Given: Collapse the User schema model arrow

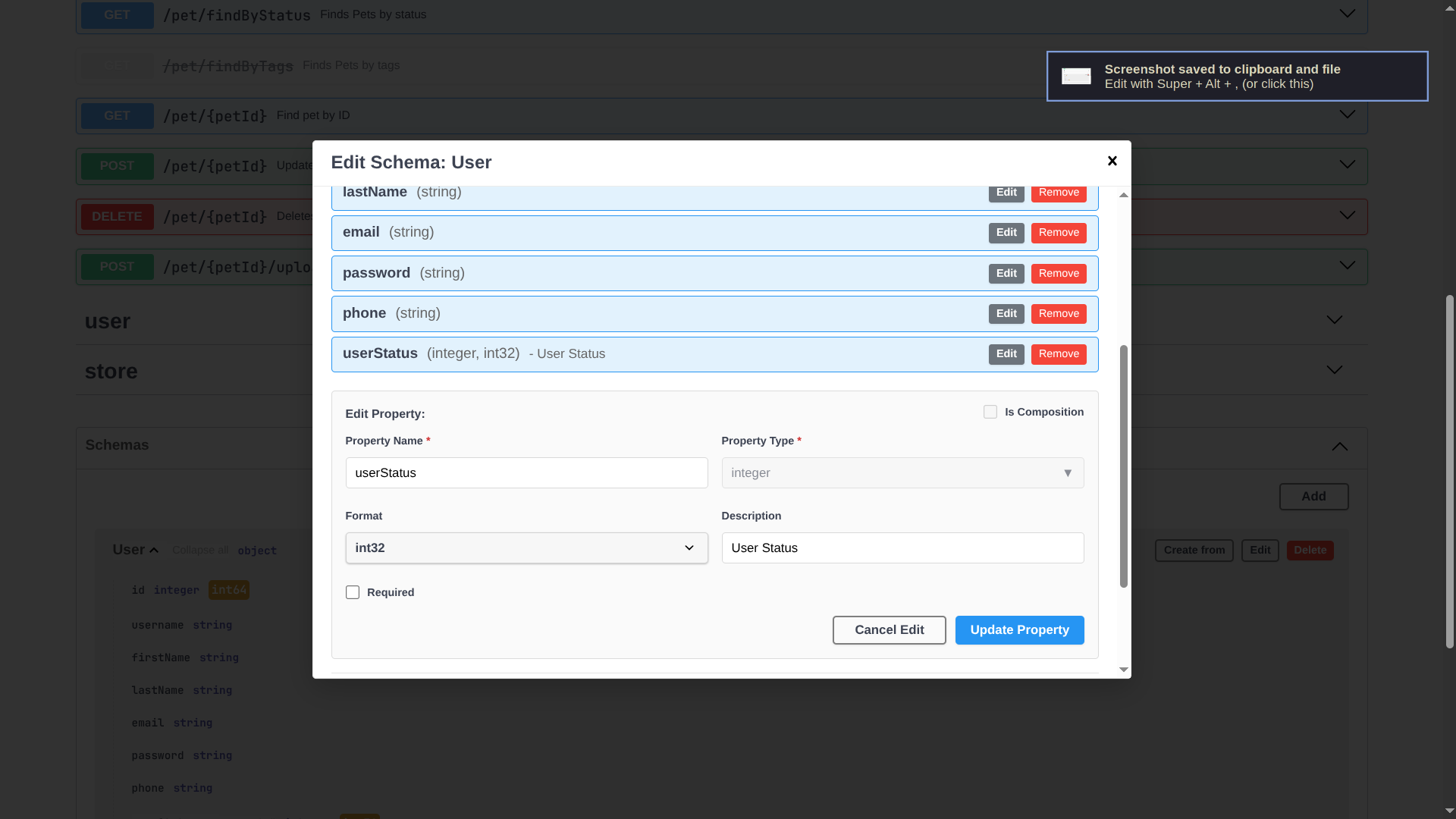Looking at the screenshot, I should point(154,551).
